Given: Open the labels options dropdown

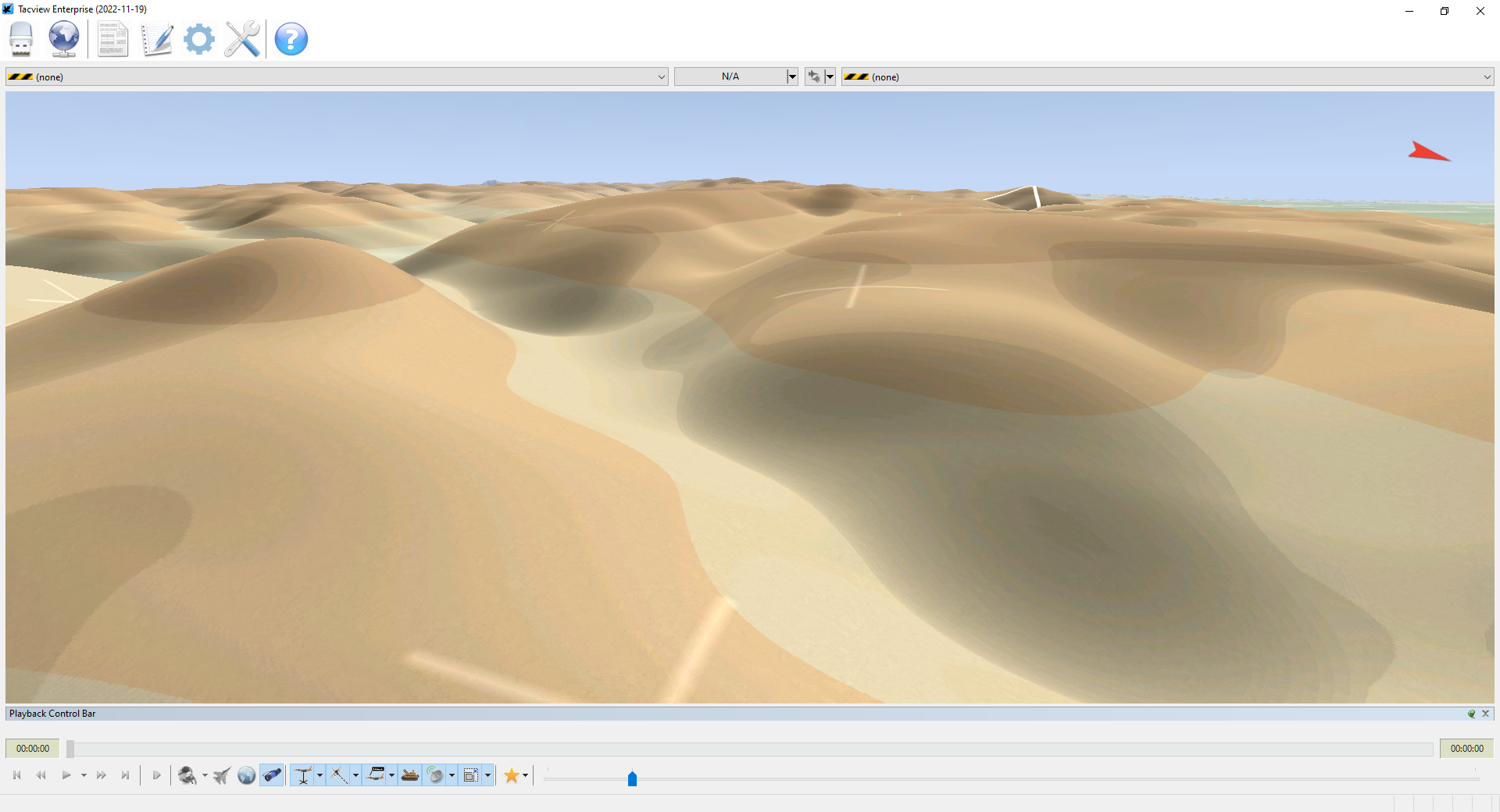Looking at the screenshot, I should click(x=391, y=775).
